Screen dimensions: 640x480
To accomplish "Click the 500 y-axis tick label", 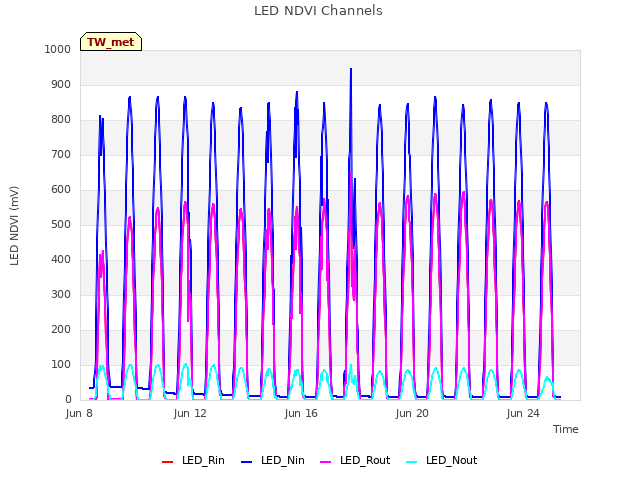I will tap(61, 224).
